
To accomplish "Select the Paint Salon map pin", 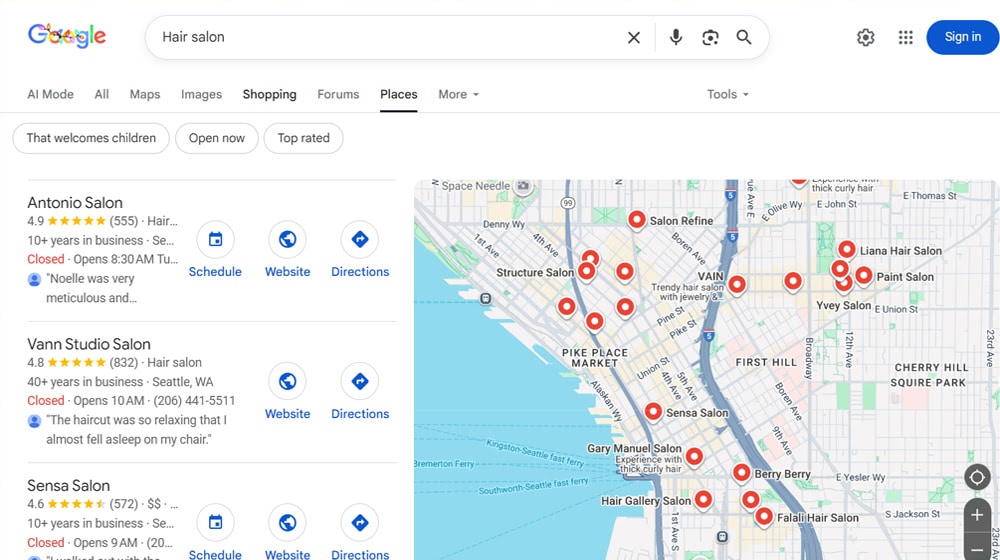I will point(864,277).
